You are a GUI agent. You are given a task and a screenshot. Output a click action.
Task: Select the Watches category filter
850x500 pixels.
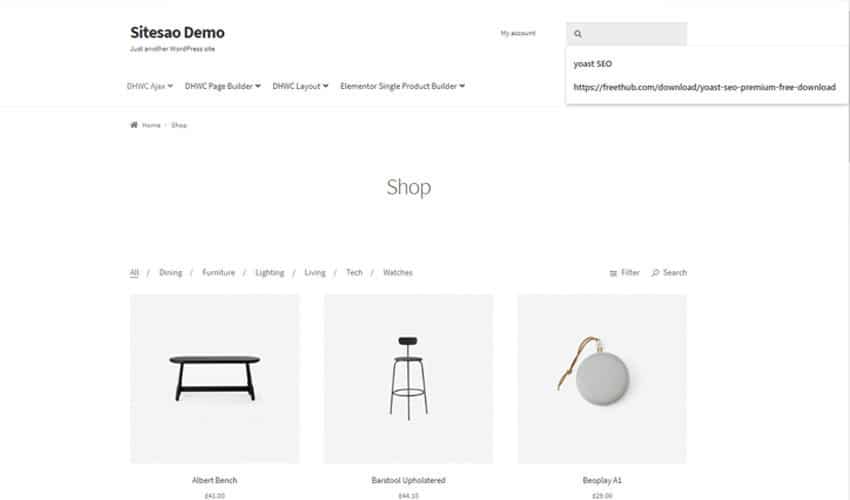point(398,272)
